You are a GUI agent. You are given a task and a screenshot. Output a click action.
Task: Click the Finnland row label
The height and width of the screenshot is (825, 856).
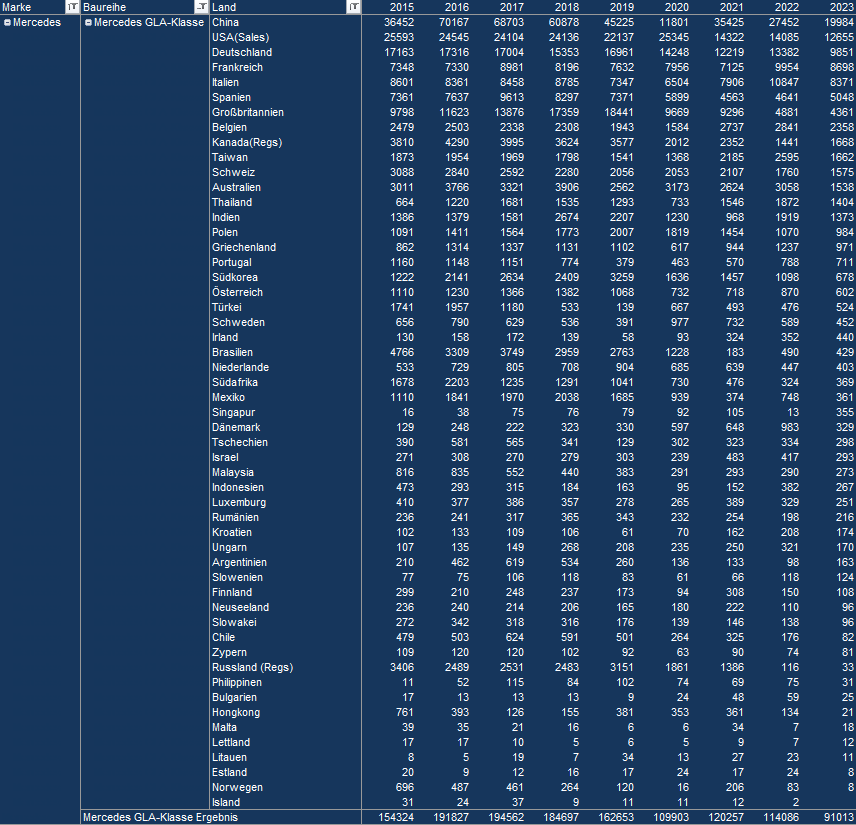(232, 593)
